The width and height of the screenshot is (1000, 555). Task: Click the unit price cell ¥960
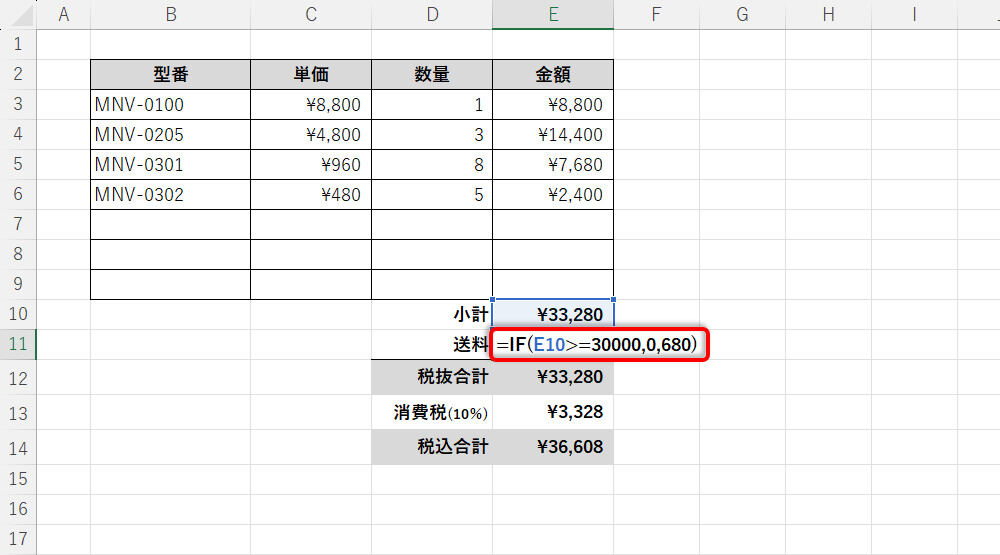click(x=311, y=165)
